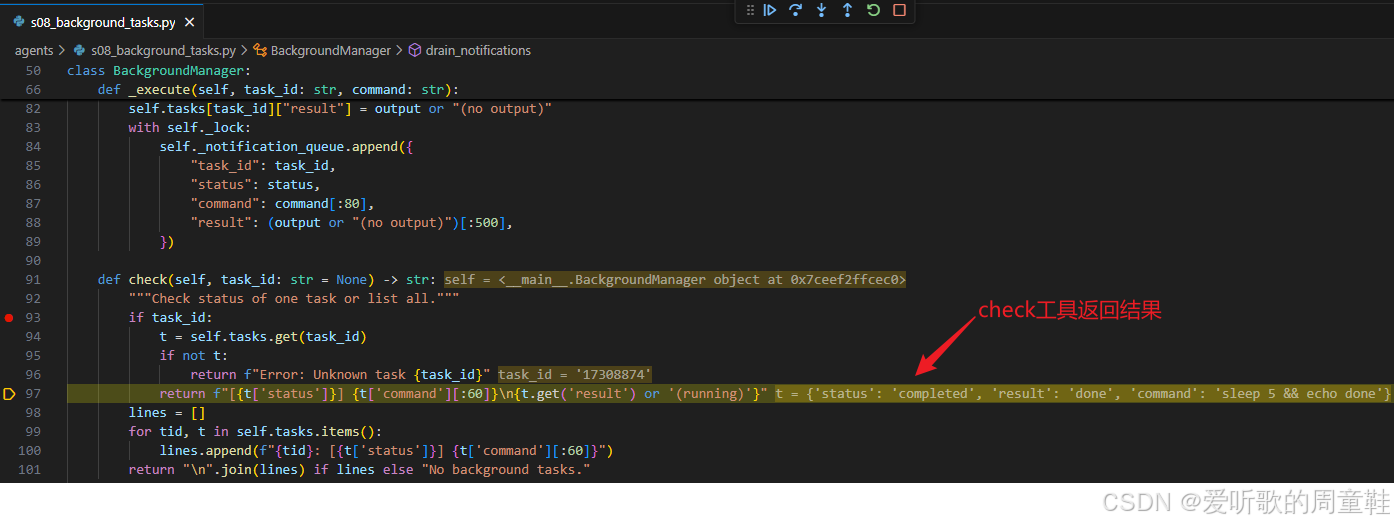The height and width of the screenshot is (525, 1394).
Task: Close the s08_background_tasks.py tab
Action: (190, 21)
